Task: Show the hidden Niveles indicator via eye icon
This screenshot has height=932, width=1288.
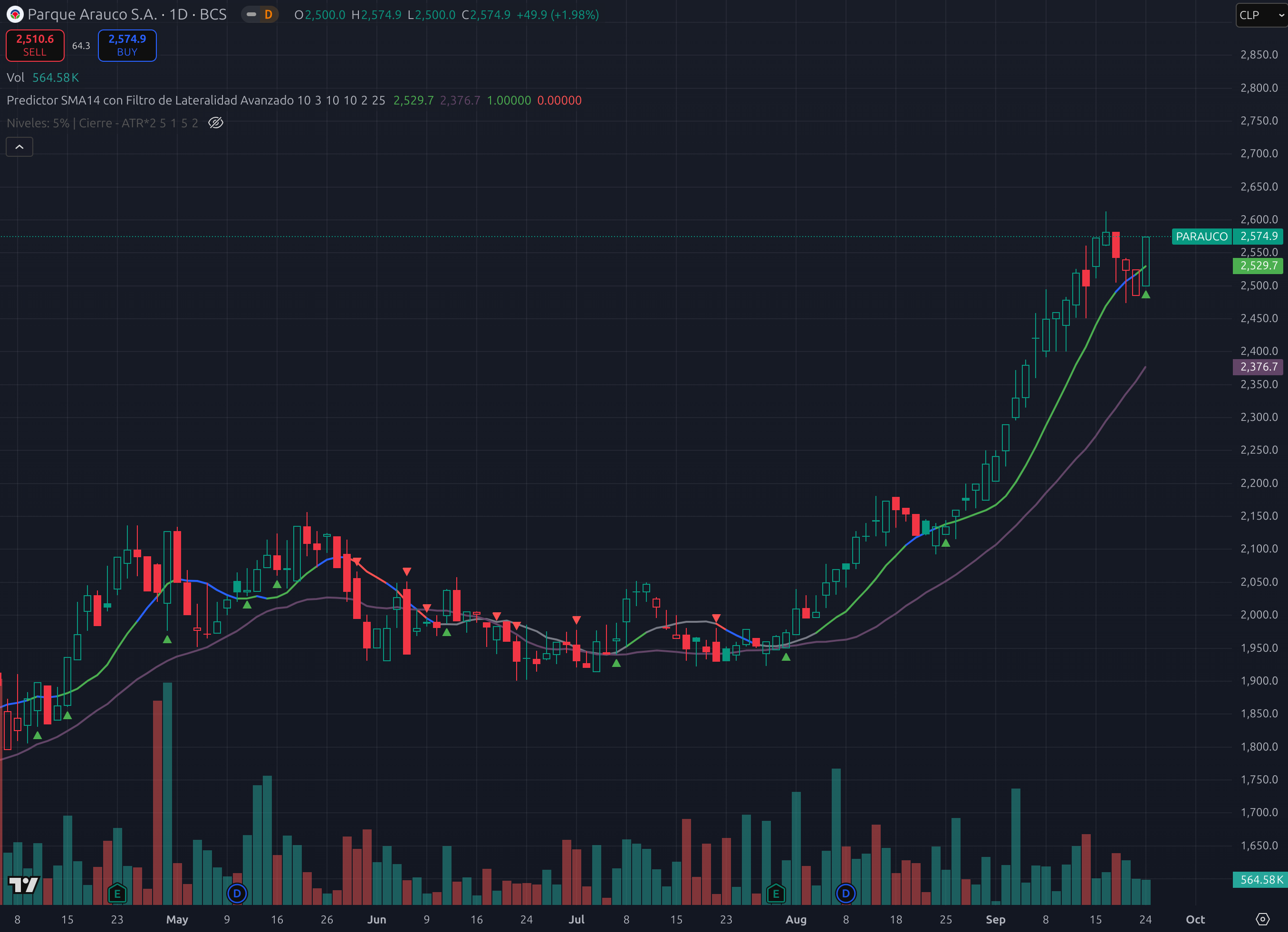Action: [x=216, y=123]
